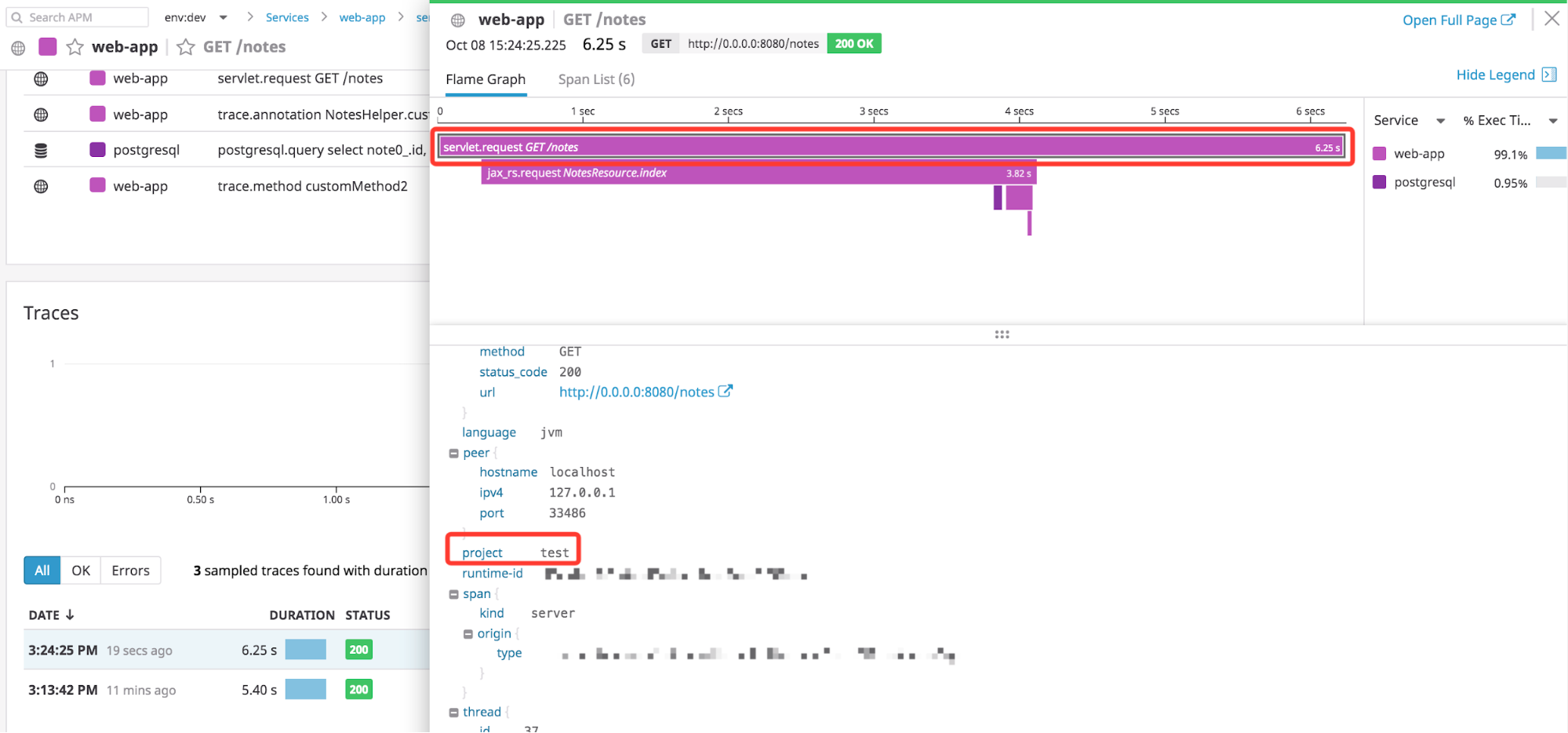The image size is (1568, 733).
Task: Click the Open Full Page link
Action: (x=1459, y=20)
